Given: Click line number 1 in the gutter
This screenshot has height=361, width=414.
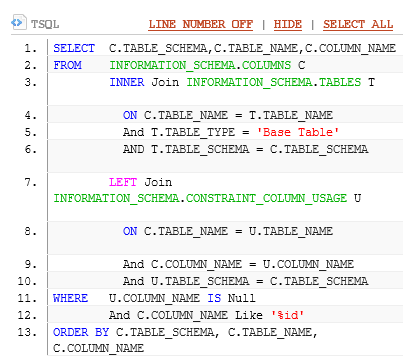Looking at the screenshot, I should coord(31,49).
